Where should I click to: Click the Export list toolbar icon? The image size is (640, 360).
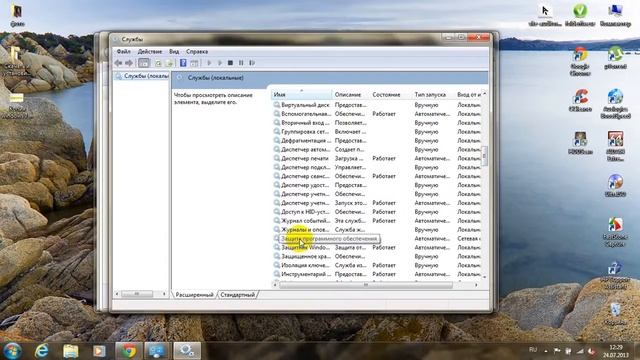click(x=169, y=63)
